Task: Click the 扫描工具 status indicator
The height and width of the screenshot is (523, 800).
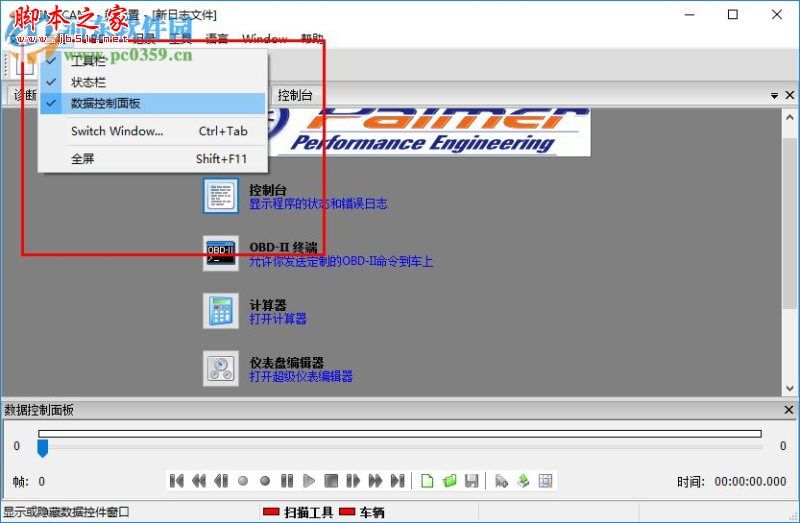Action: (x=297, y=512)
